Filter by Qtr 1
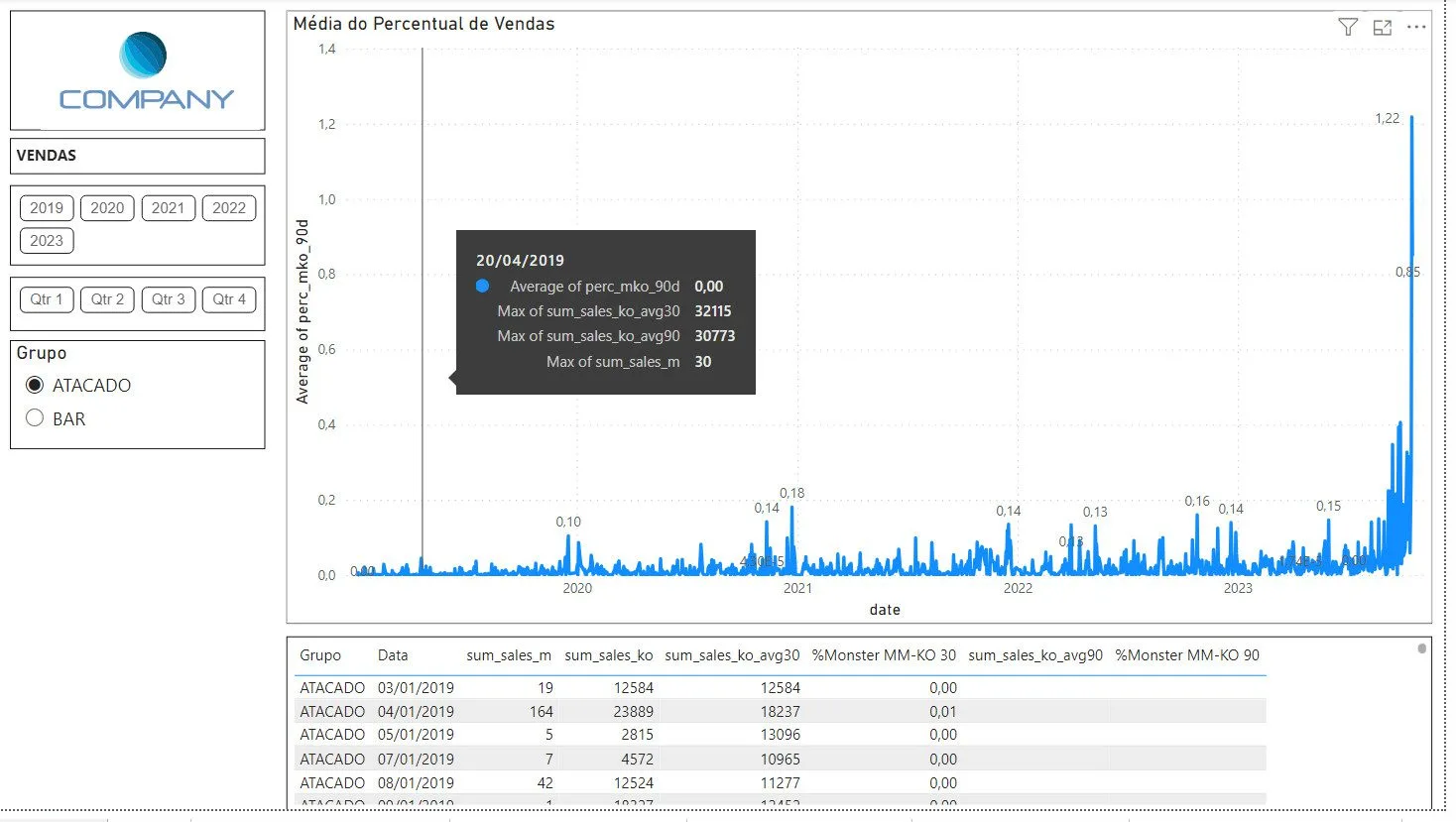The width and height of the screenshot is (1456, 822). click(47, 299)
